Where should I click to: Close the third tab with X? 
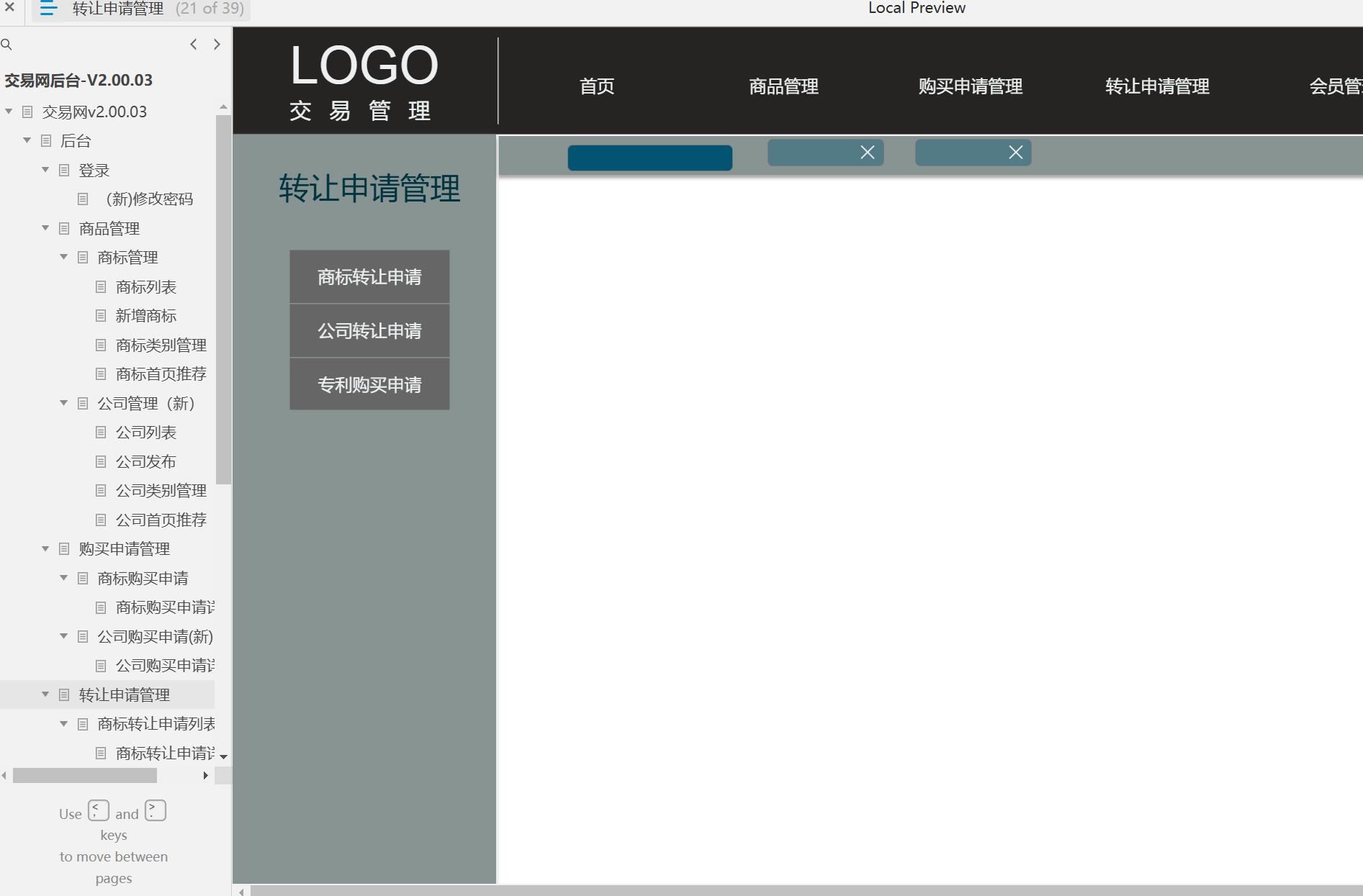(1016, 153)
